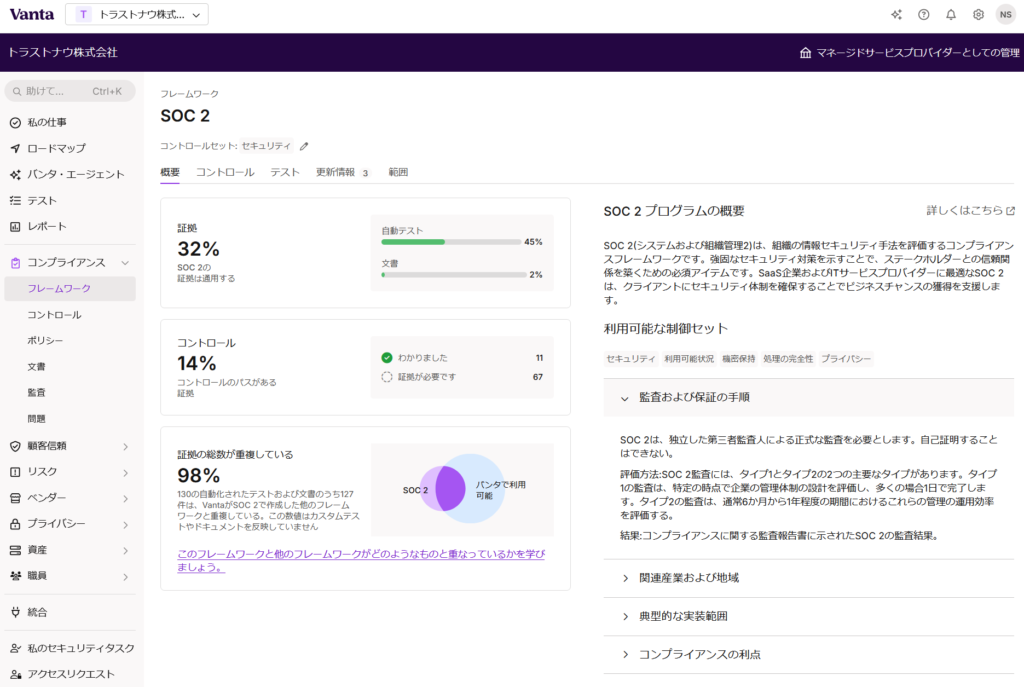Viewport: 1024px width, 687px height.
Task: Open バンタ・エージェント in the sidebar
Action: point(75,174)
